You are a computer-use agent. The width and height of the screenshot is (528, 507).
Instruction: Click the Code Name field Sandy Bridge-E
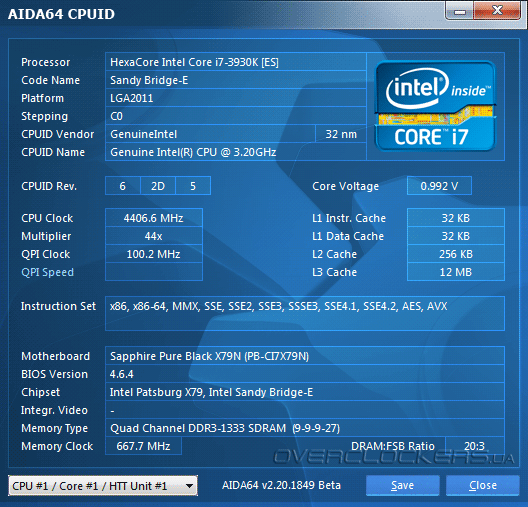[236, 80]
